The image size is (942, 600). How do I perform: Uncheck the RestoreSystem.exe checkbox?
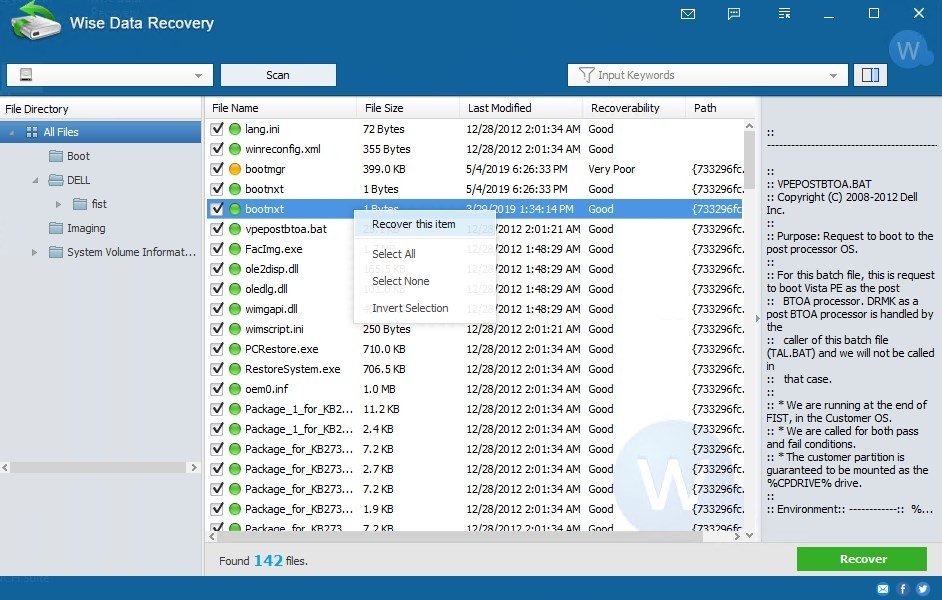[x=217, y=369]
